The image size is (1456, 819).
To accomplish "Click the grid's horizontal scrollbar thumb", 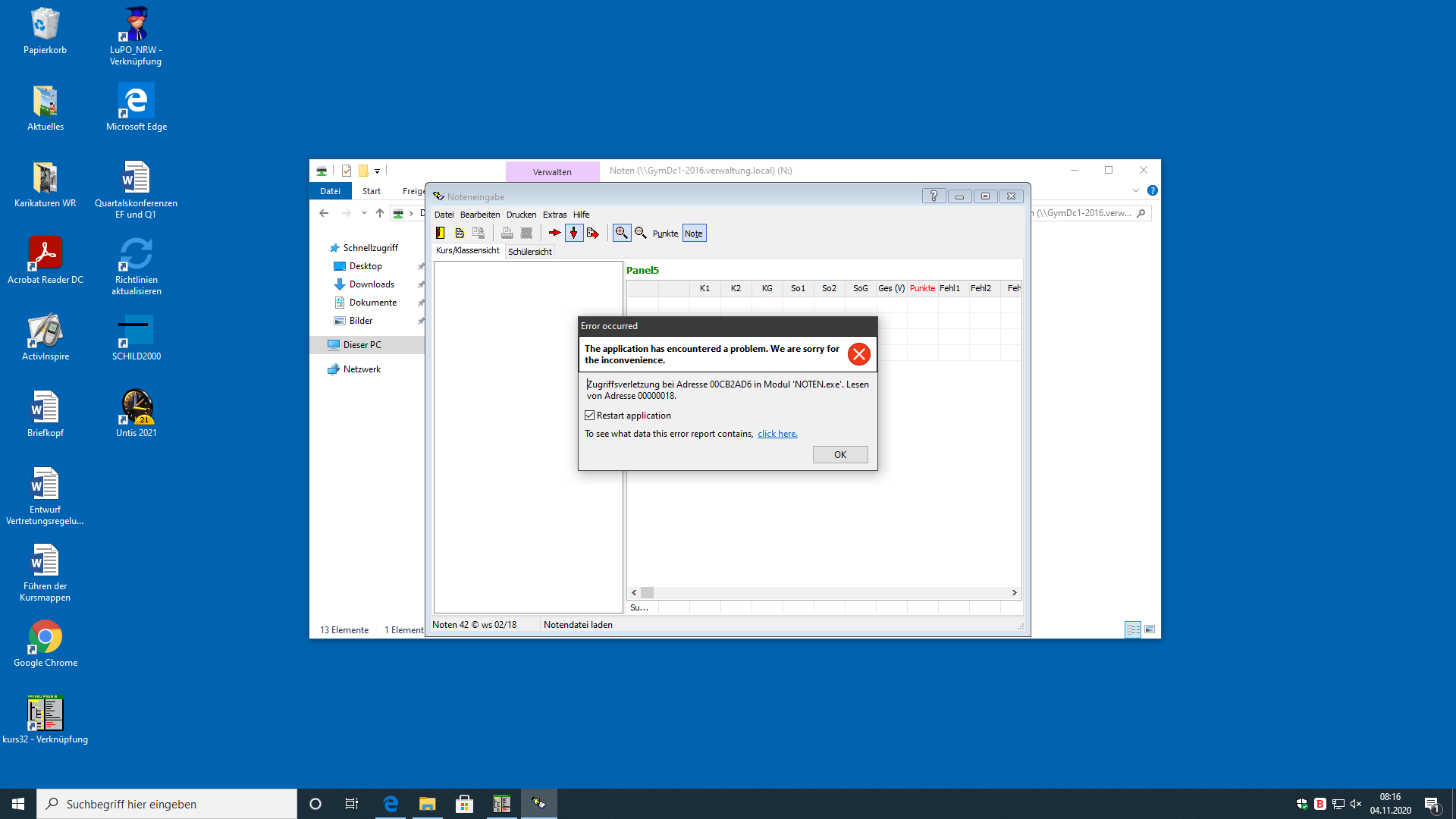I will pos(647,593).
